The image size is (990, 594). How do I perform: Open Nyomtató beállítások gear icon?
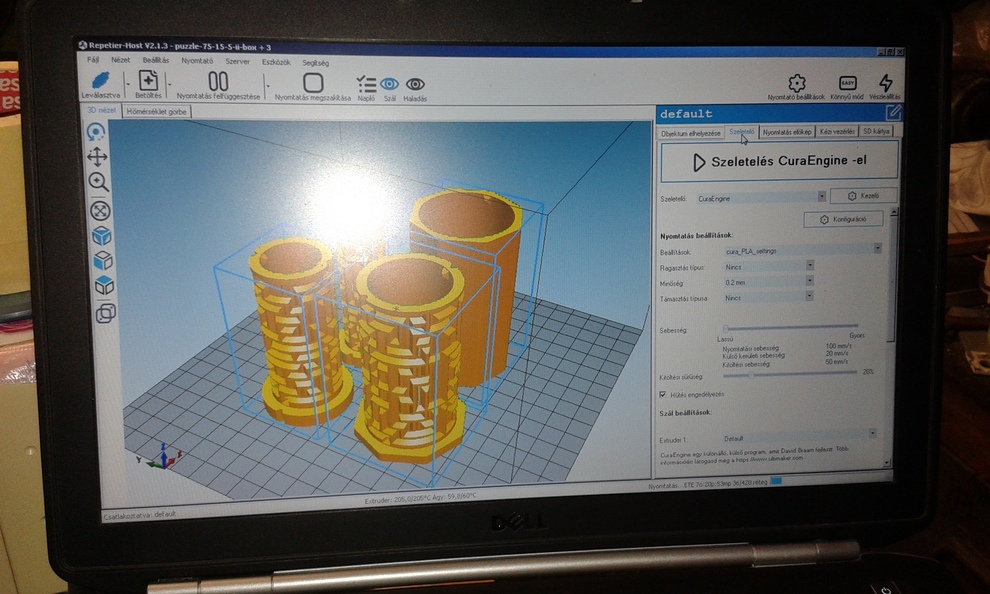click(796, 83)
